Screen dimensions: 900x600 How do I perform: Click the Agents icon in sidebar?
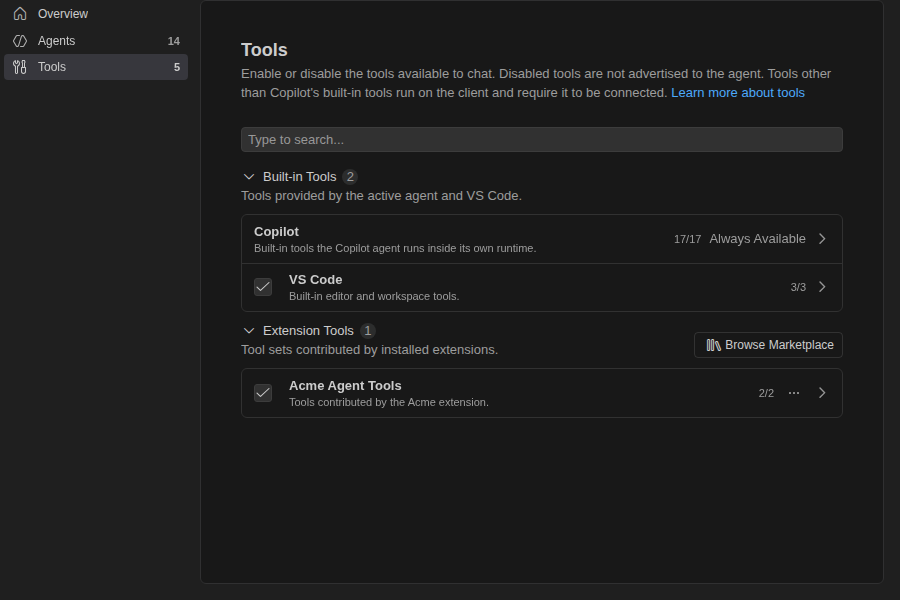point(20,41)
